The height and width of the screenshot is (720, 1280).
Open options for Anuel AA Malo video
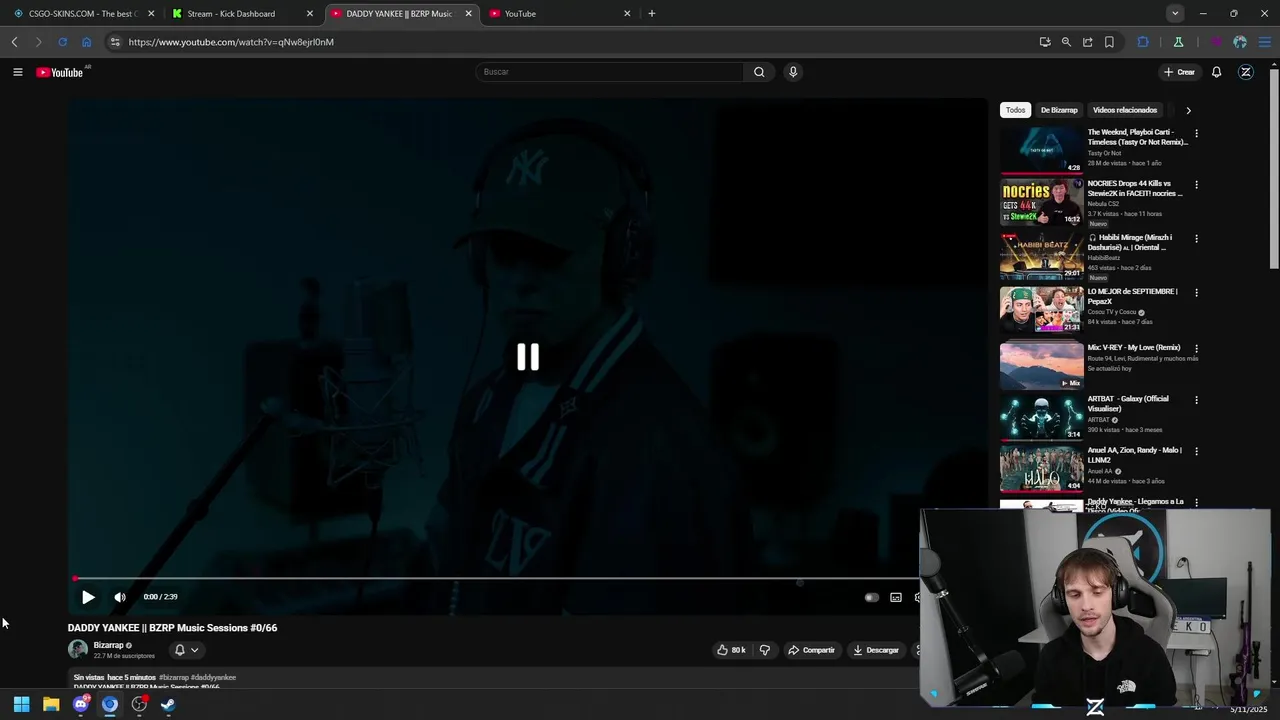[x=1196, y=451]
